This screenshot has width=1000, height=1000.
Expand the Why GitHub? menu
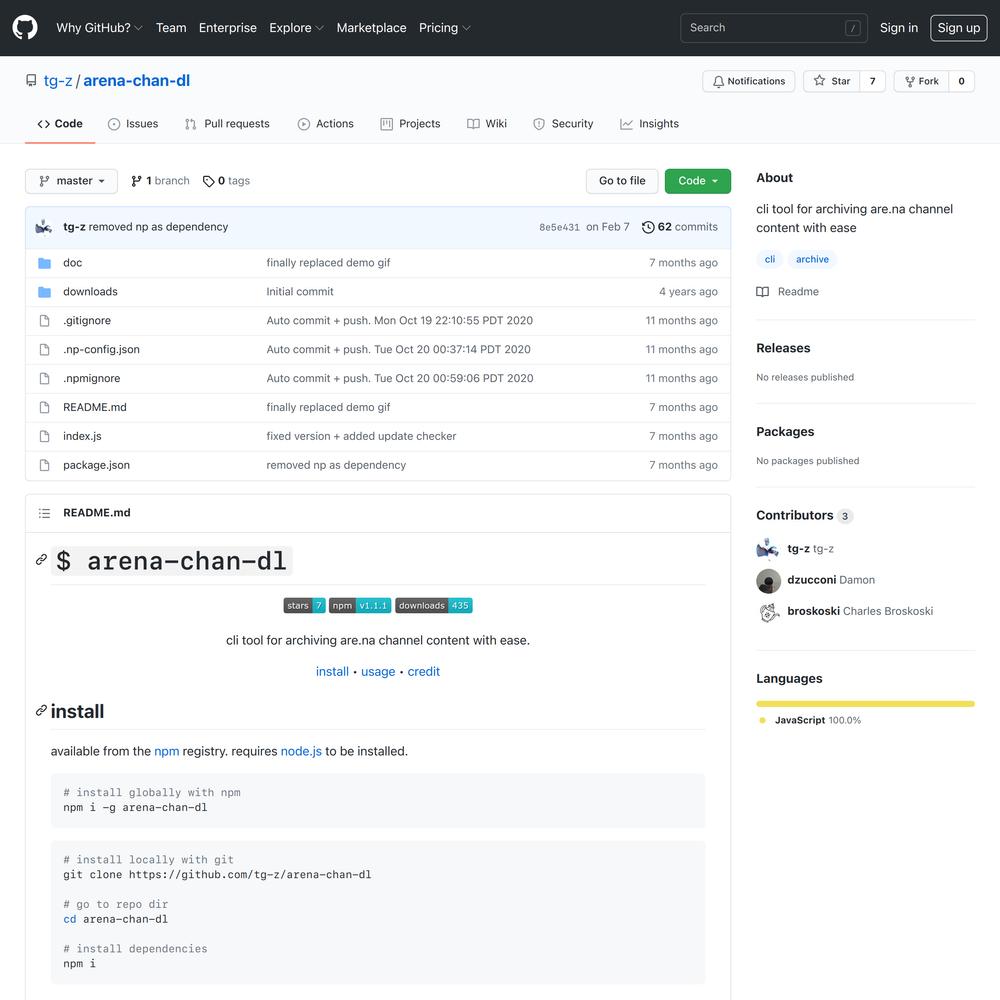[x=99, y=28]
